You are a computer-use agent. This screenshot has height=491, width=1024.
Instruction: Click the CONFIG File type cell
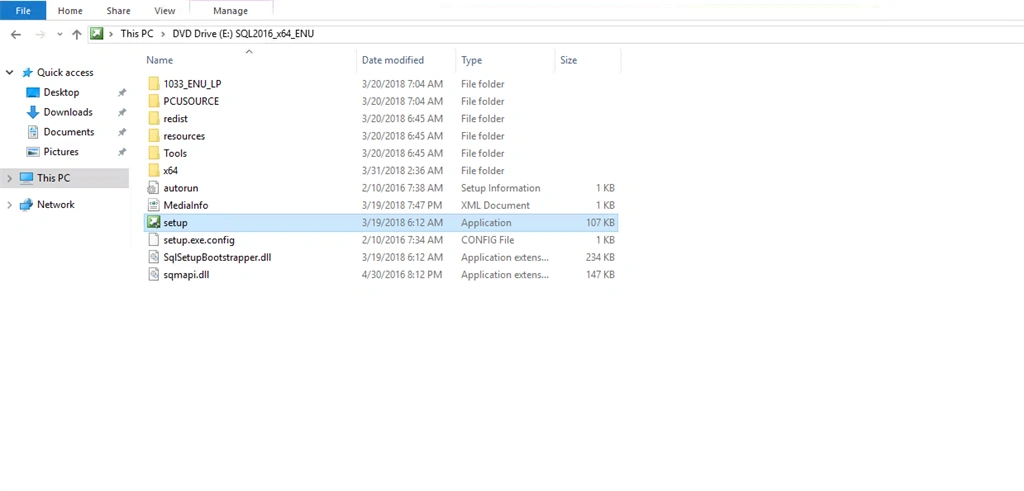tap(487, 240)
